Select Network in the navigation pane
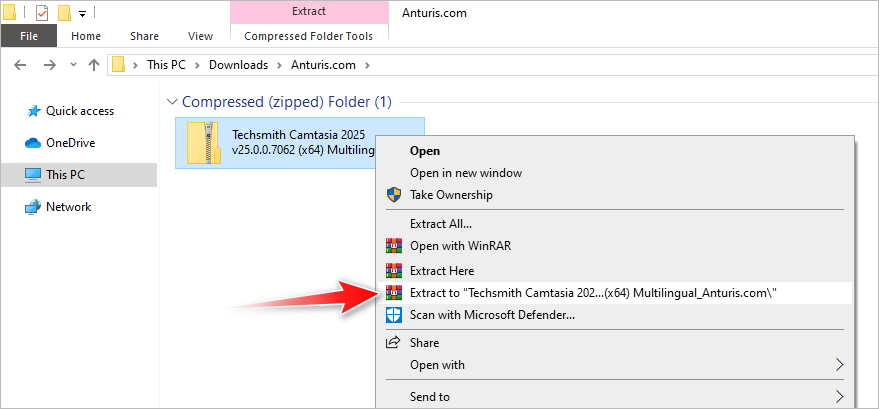 68,207
